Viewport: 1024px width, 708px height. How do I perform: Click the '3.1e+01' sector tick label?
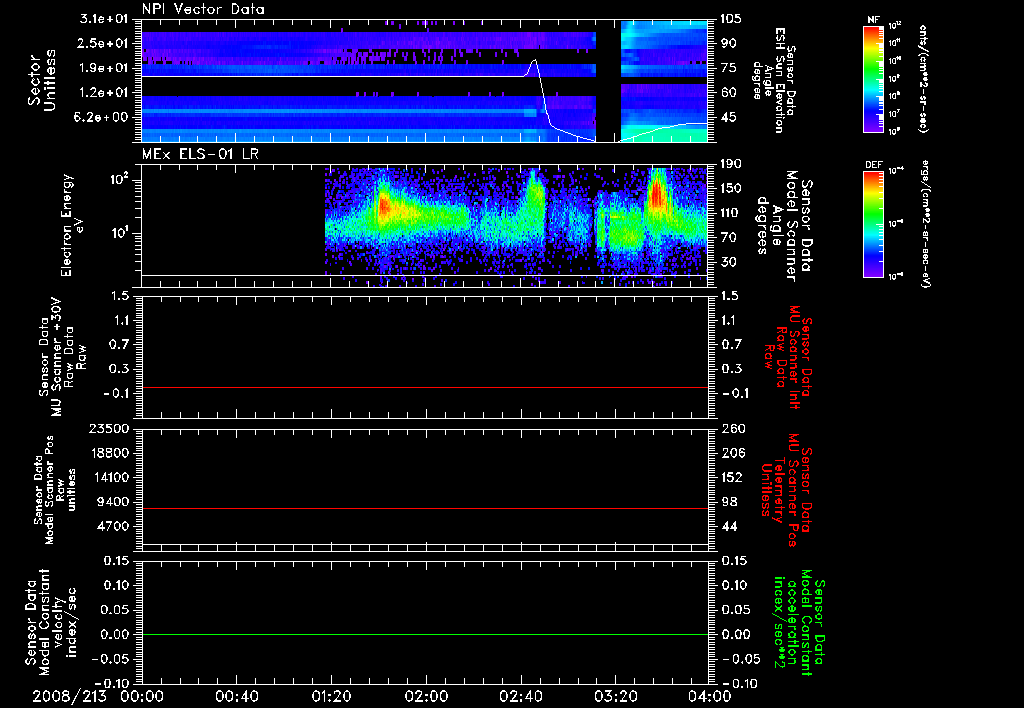(x=104, y=18)
